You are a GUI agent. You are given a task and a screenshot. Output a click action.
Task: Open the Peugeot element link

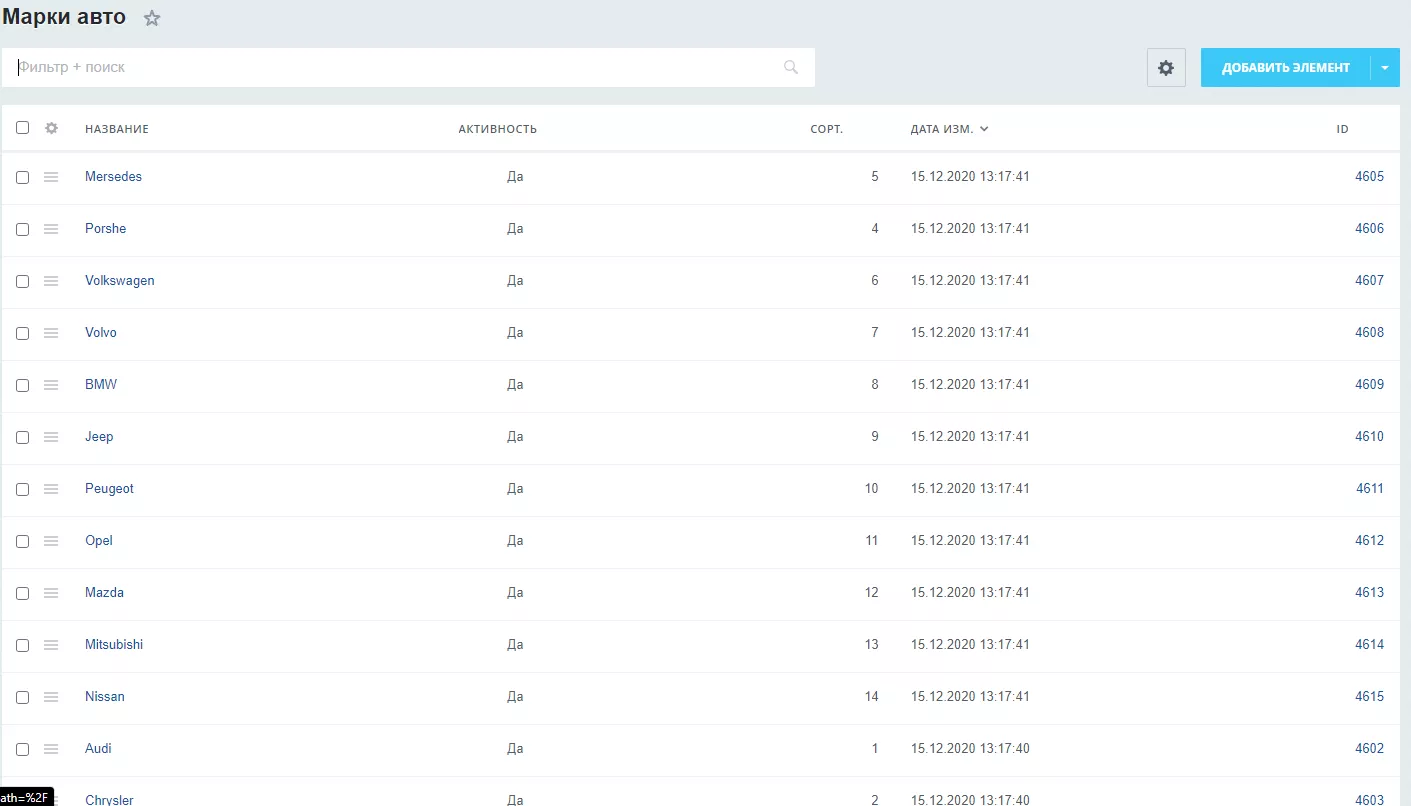tap(109, 489)
